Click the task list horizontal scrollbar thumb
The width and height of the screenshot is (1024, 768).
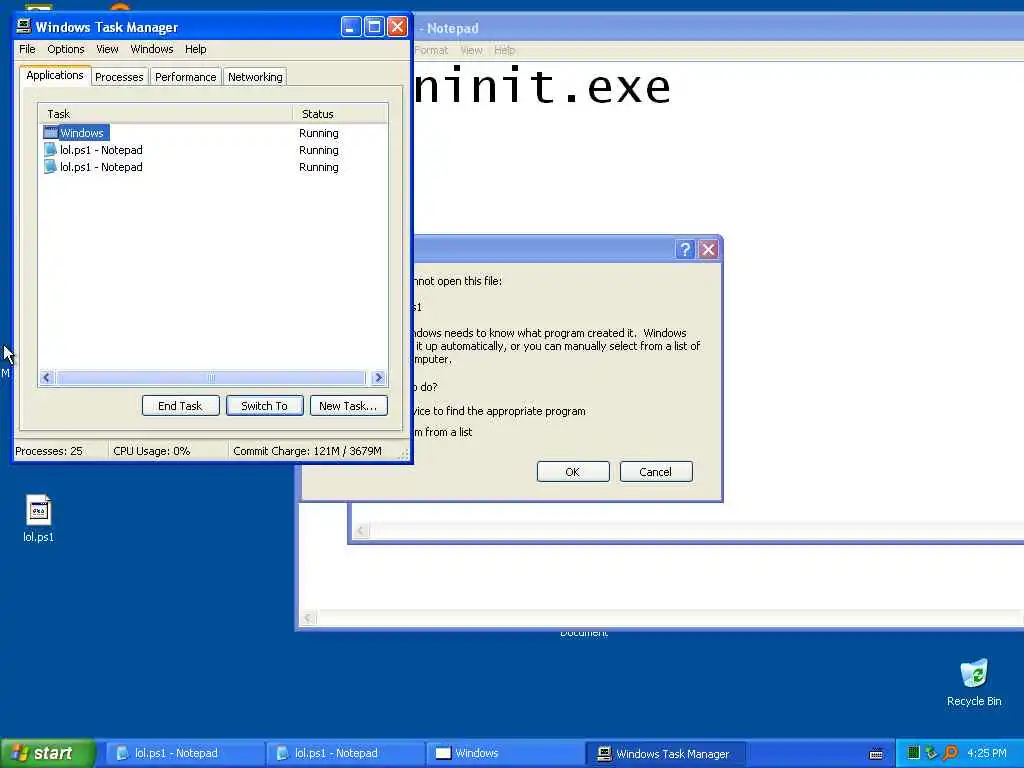(211, 377)
